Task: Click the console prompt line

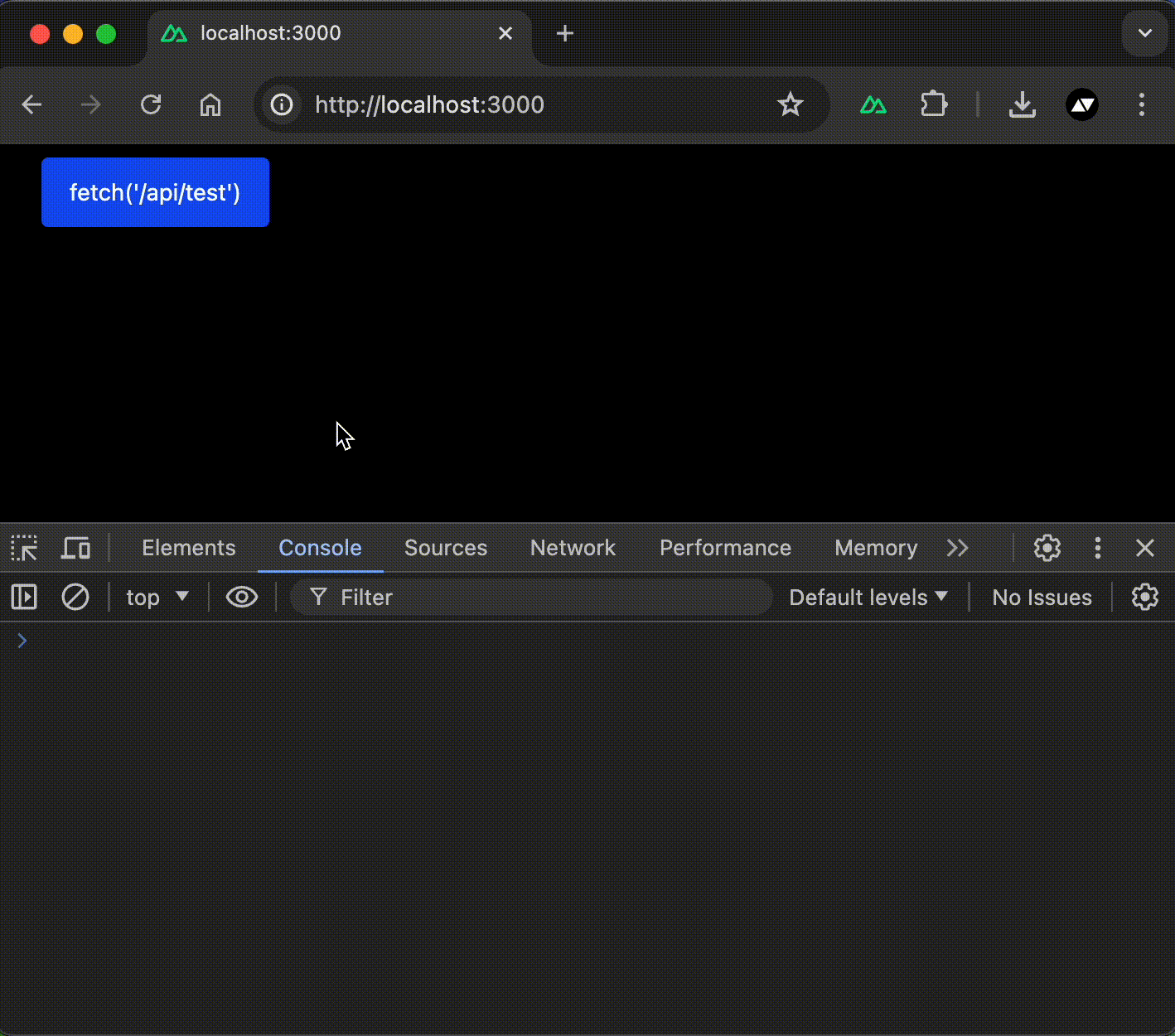Action: (x=587, y=641)
